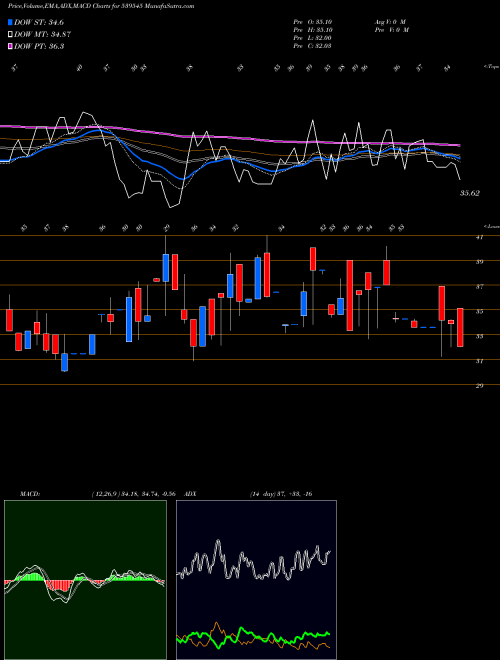The height and width of the screenshot is (660, 500).
Task: Select the DOW MT: 34.87 legend label
Action: click(x=41, y=35)
